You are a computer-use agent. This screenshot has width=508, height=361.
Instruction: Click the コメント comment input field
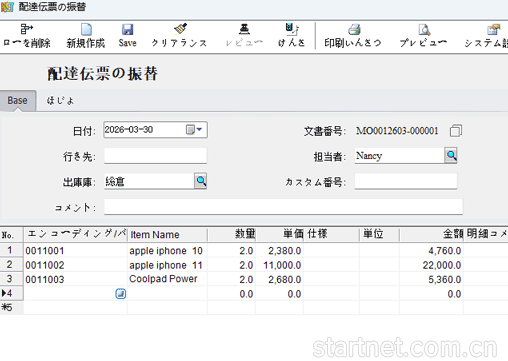[x=283, y=207]
